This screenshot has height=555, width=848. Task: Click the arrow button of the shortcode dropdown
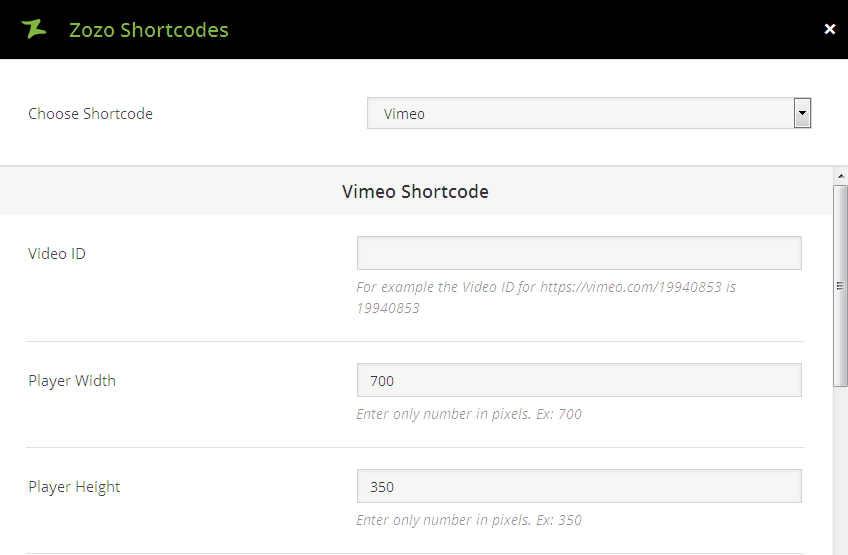pyautogui.click(x=802, y=114)
